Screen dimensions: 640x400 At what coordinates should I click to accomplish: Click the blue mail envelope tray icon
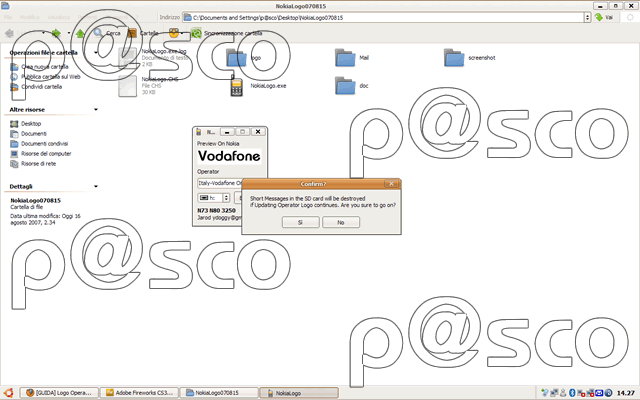599,393
